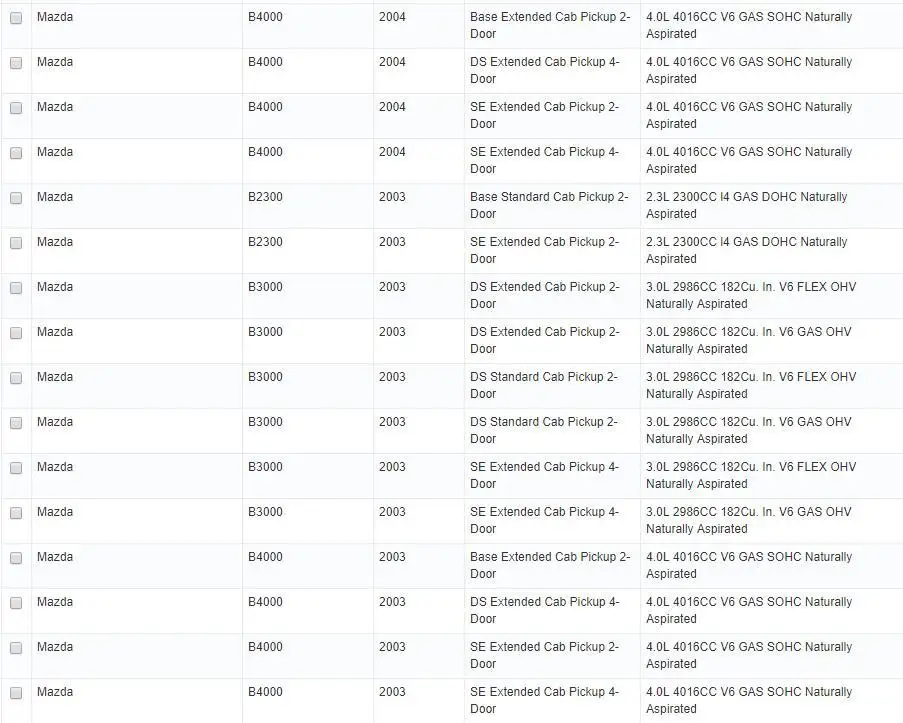Select the 2004 B4000 SE 2-Door row checkbox

pos(16,108)
